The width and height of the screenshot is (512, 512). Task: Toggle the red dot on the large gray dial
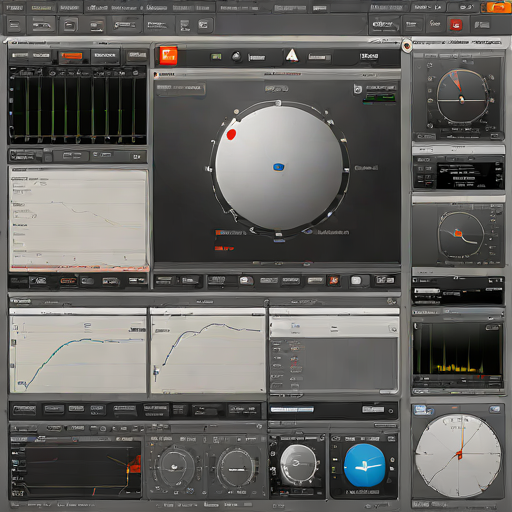point(231,134)
